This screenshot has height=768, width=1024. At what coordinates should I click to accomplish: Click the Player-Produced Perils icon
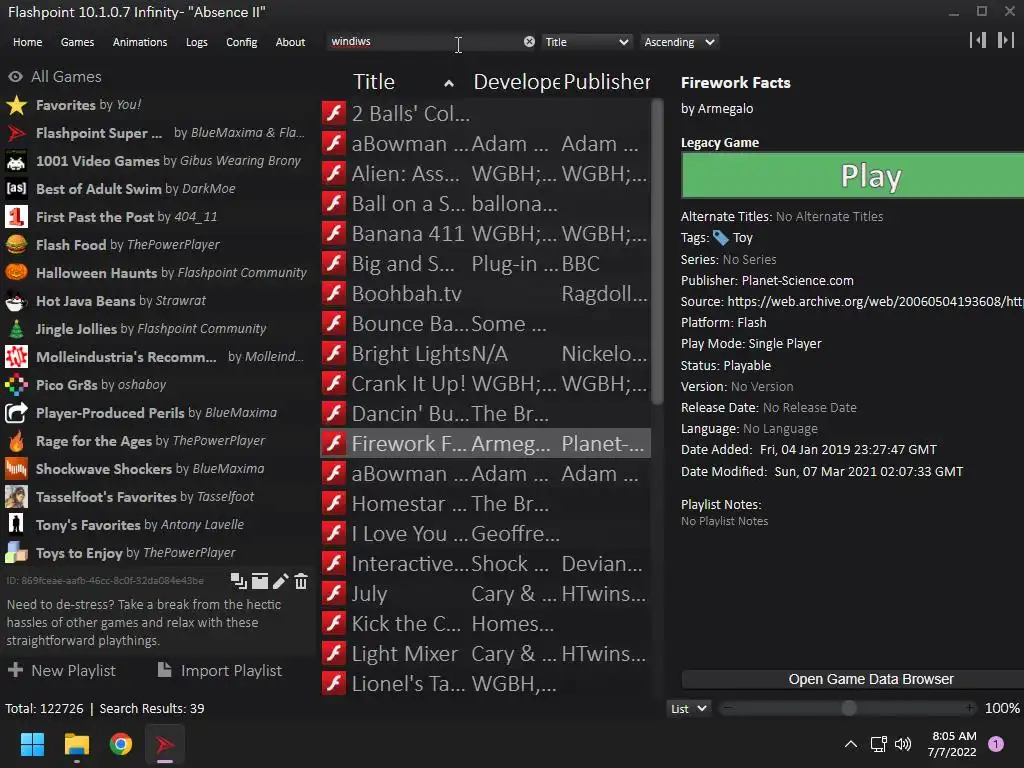[16, 413]
